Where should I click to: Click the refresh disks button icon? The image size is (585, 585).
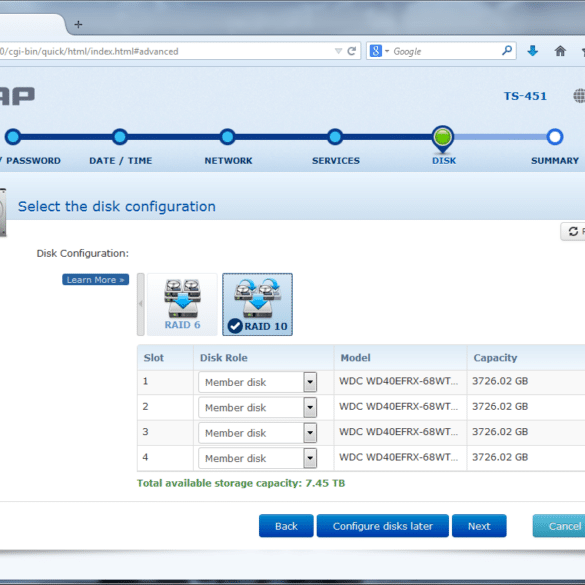click(x=573, y=231)
